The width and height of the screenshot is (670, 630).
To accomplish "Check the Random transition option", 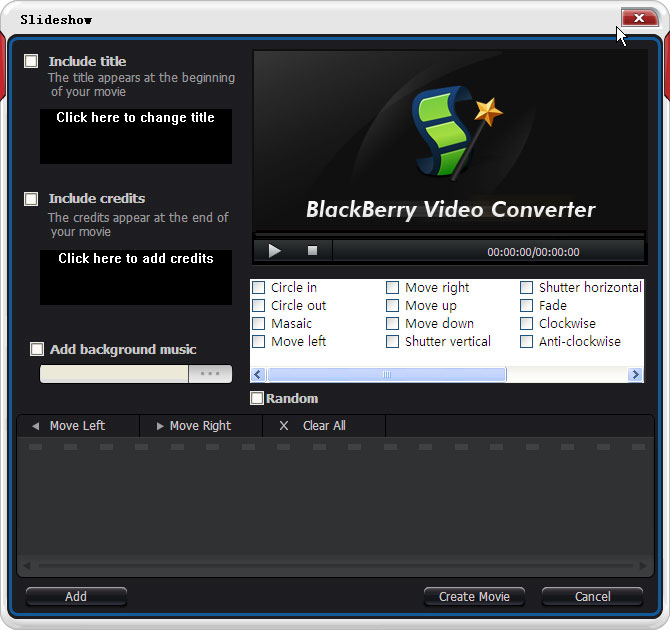I will tap(257, 398).
